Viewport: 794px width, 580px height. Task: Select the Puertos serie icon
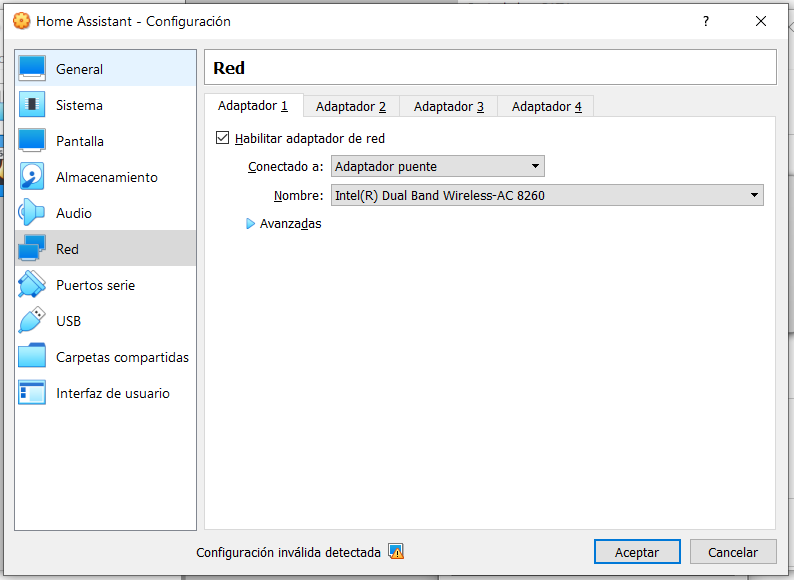click(32, 285)
